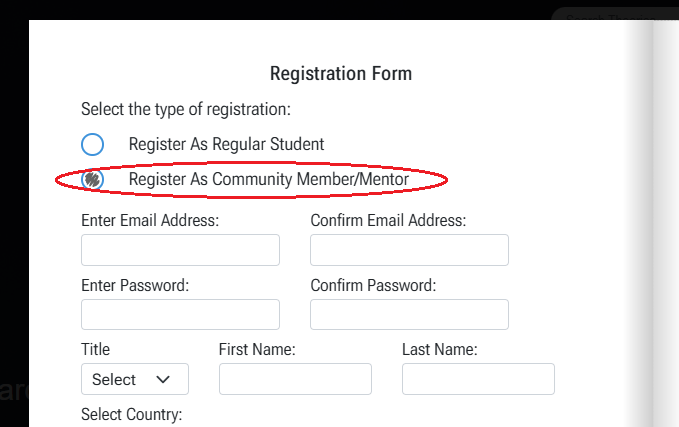This screenshot has height=427, width=679.
Task: Open the Title Select dropdown
Action: [x=134, y=380]
